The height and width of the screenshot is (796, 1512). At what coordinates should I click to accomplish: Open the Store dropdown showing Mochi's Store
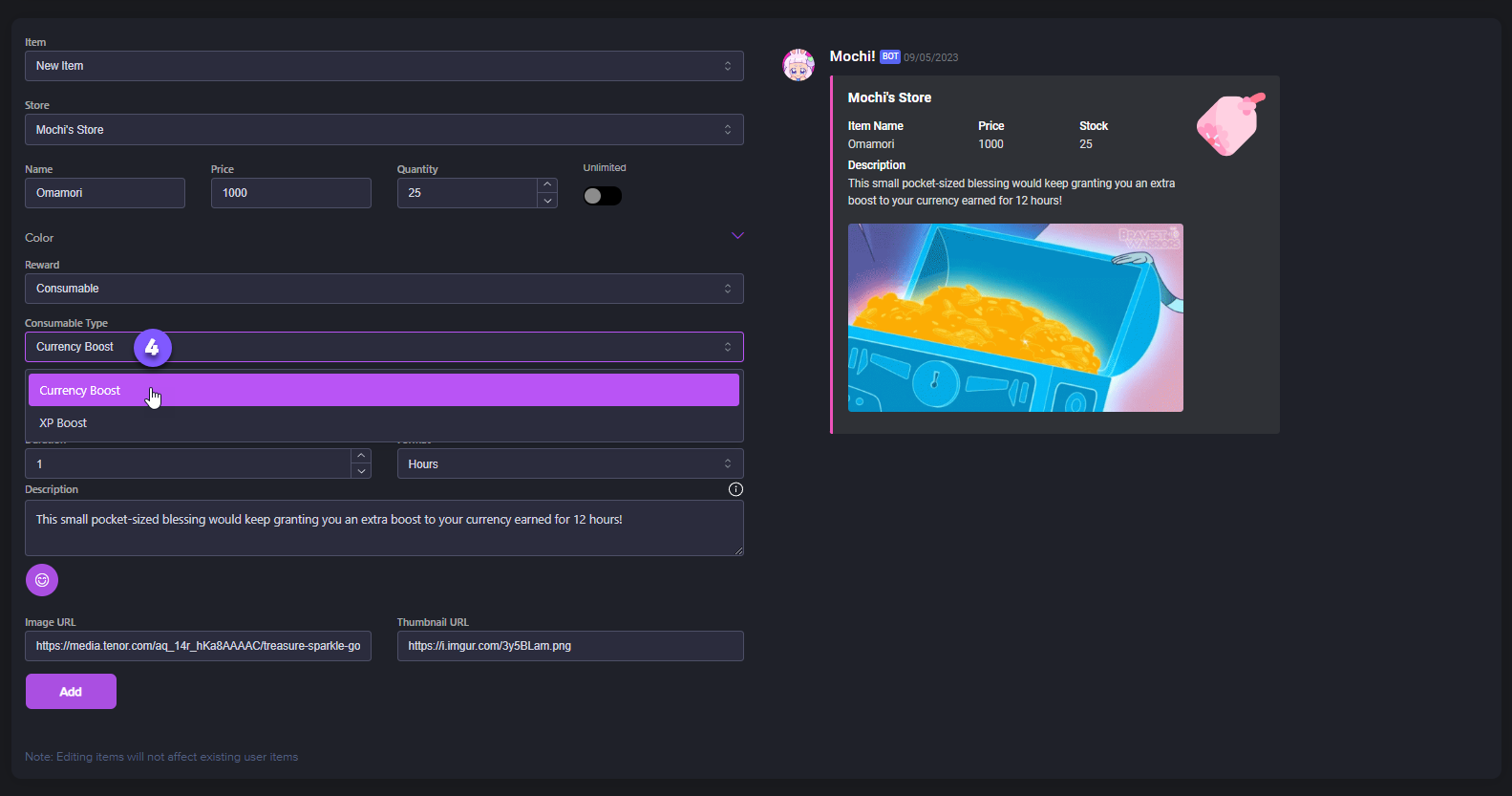(384, 130)
